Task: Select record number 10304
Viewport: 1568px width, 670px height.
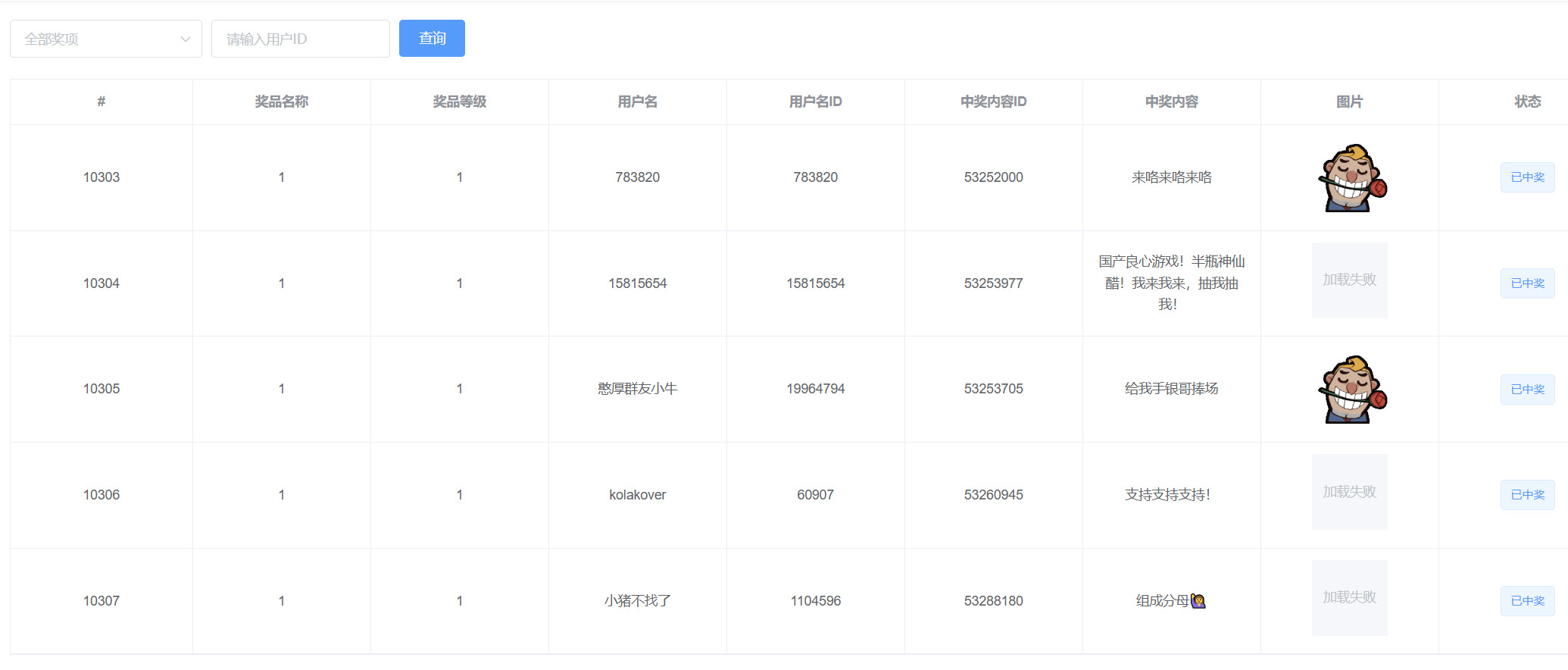Action: pyautogui.click(x=102, y=283)
